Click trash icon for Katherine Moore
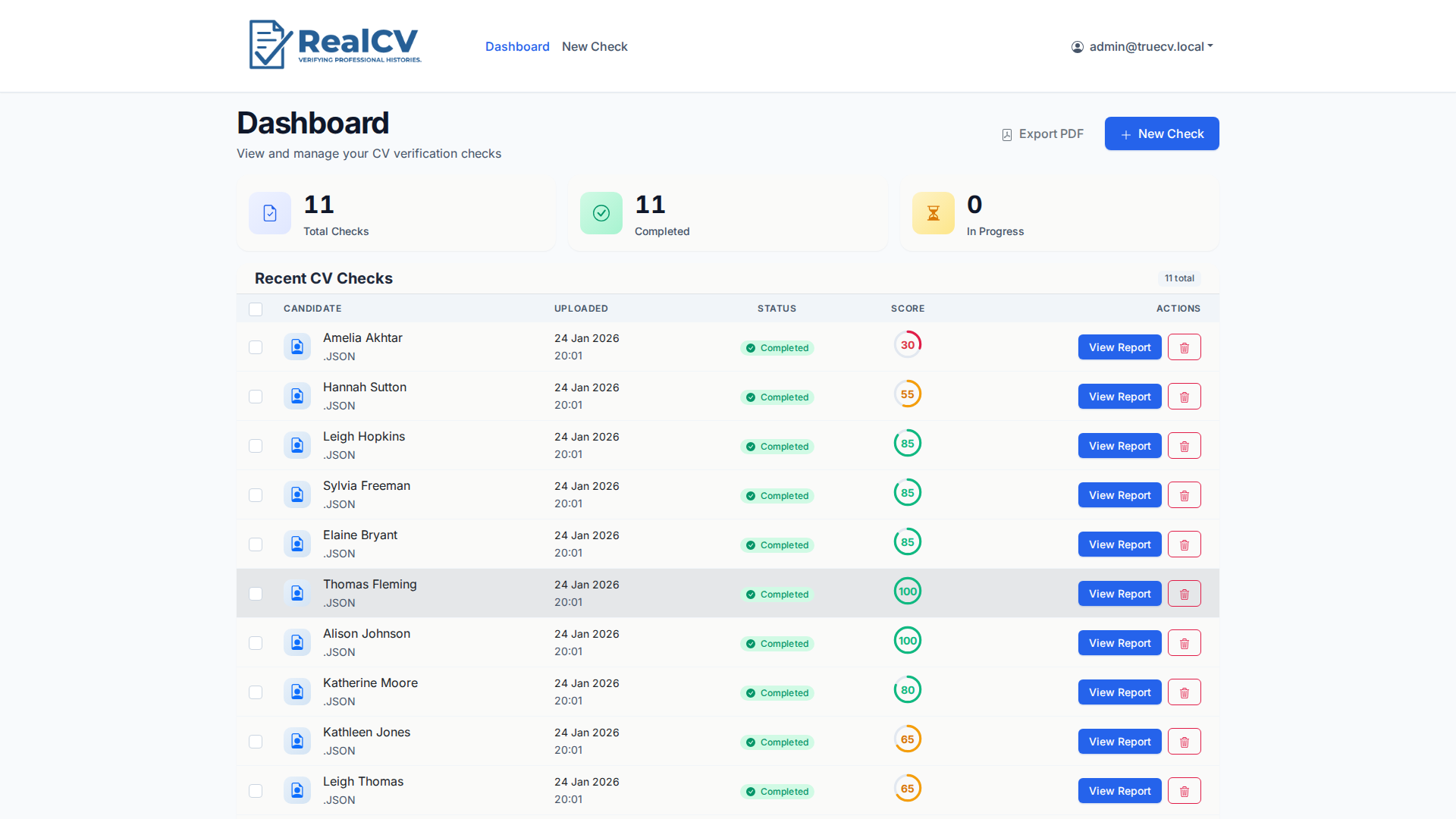This screenshot has width=1456, height=819. click(x=1184, y=692)
